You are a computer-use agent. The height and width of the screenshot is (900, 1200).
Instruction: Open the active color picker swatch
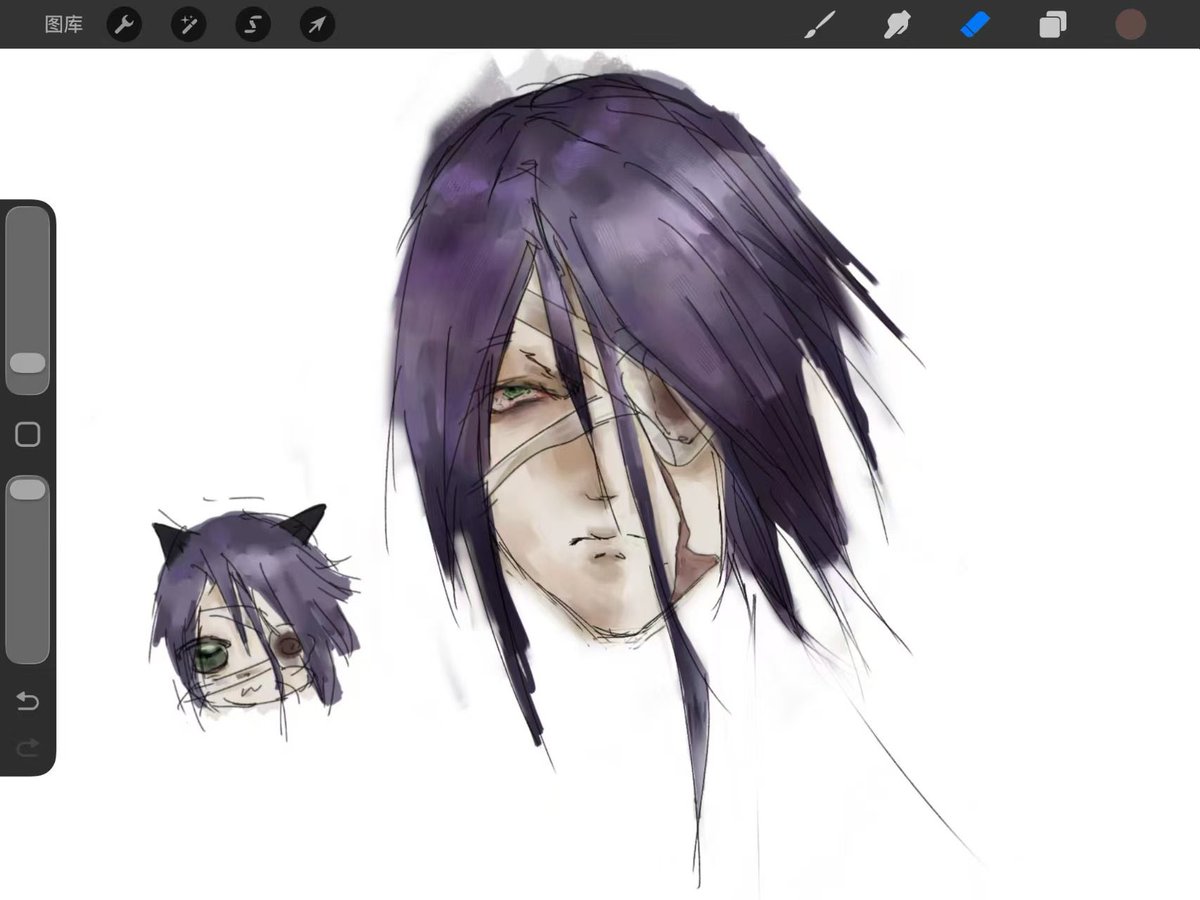pyautogui.click(x=1131, y=24)
